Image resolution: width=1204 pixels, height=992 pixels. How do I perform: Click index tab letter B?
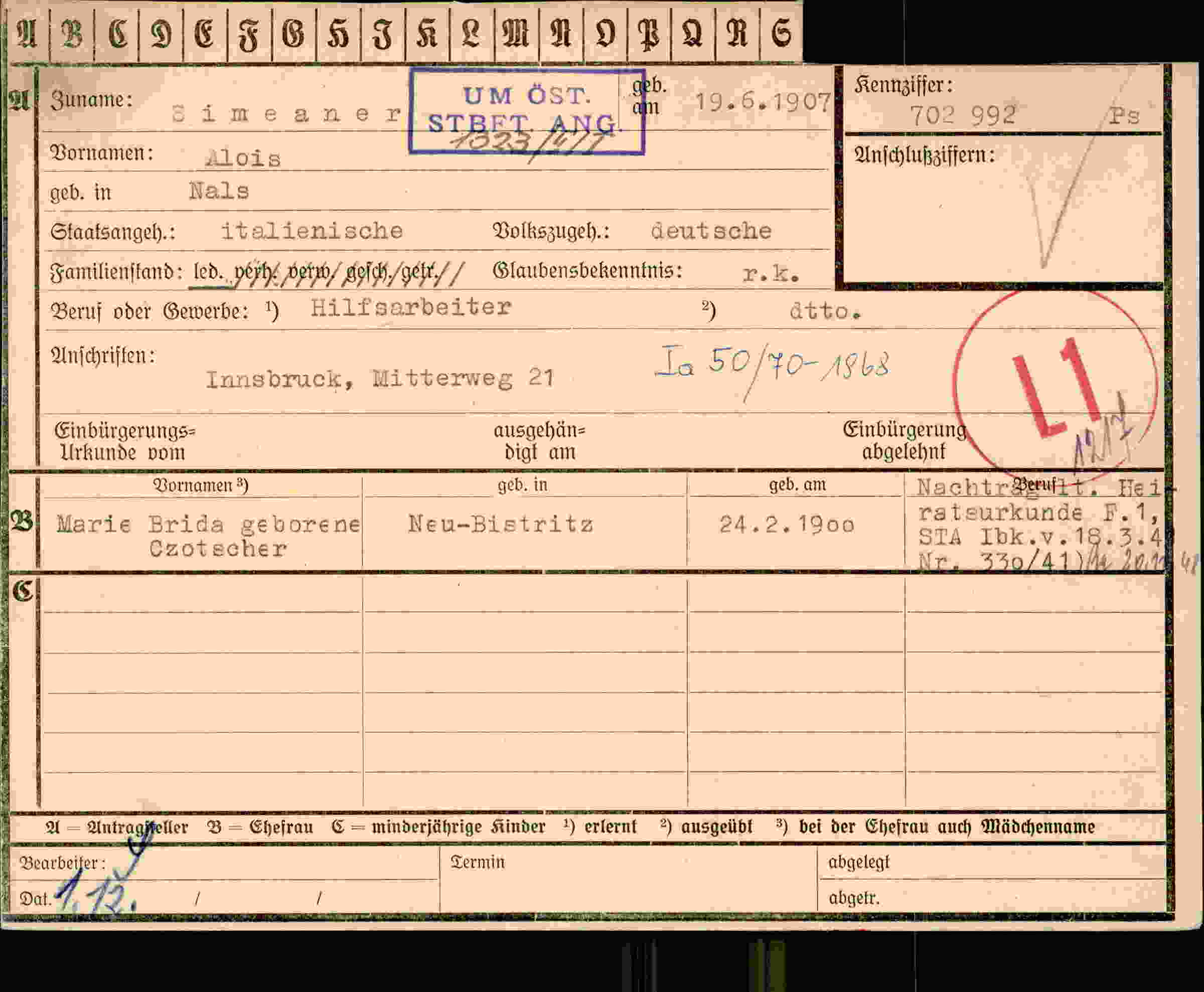click(71, 33)
